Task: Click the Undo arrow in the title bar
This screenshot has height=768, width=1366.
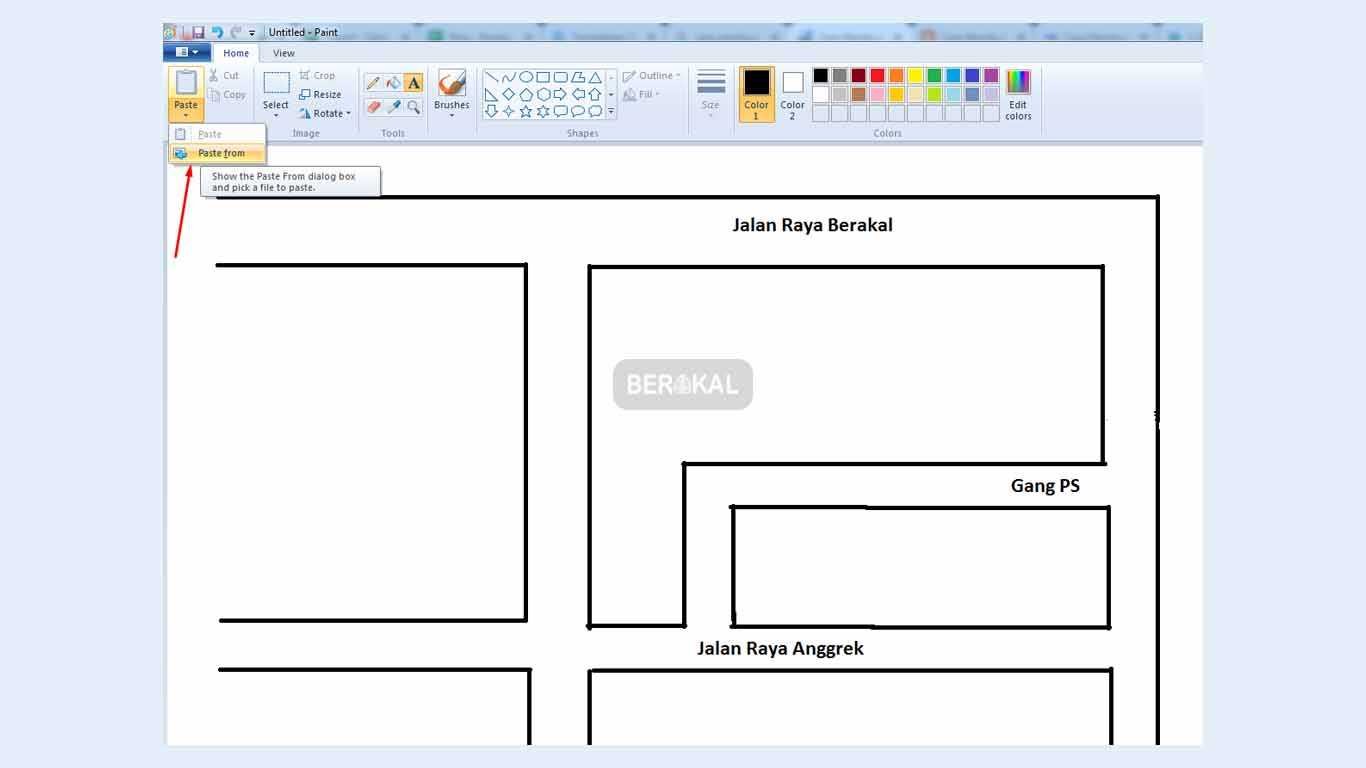Action: tap(217, 33)
